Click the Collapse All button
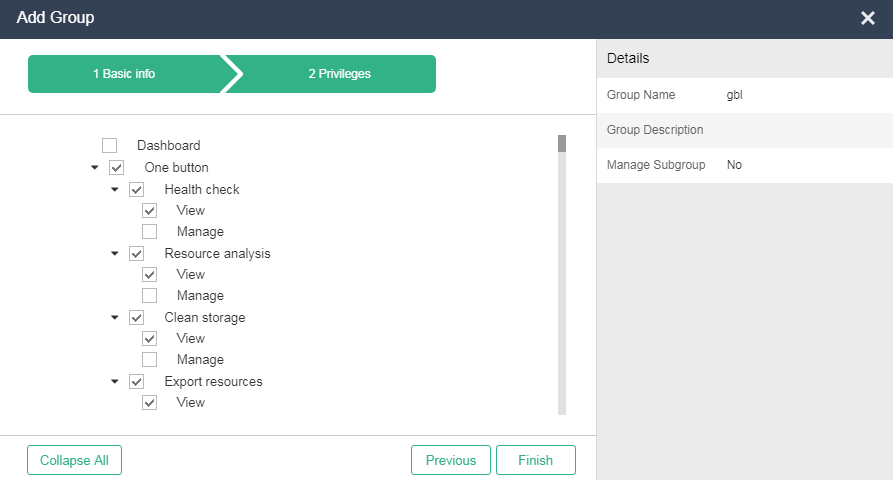Screen dimensions: 893x480 click(75, 460)
